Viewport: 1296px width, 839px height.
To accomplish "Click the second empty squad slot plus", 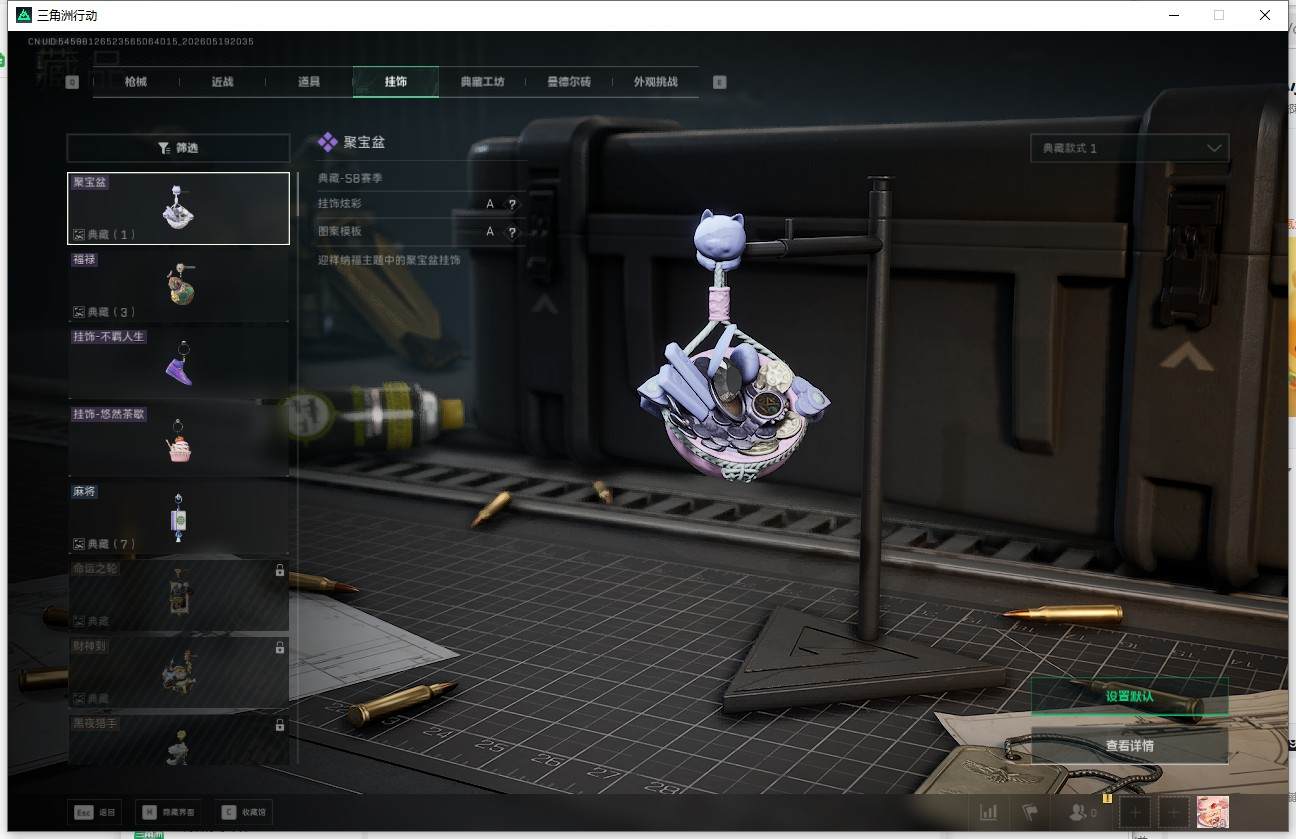I will coord(1172,812).
